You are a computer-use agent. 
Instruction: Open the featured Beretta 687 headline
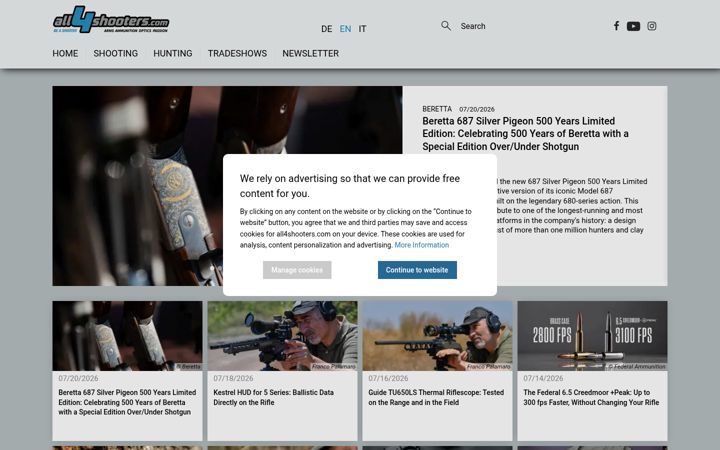coord(525,134)
